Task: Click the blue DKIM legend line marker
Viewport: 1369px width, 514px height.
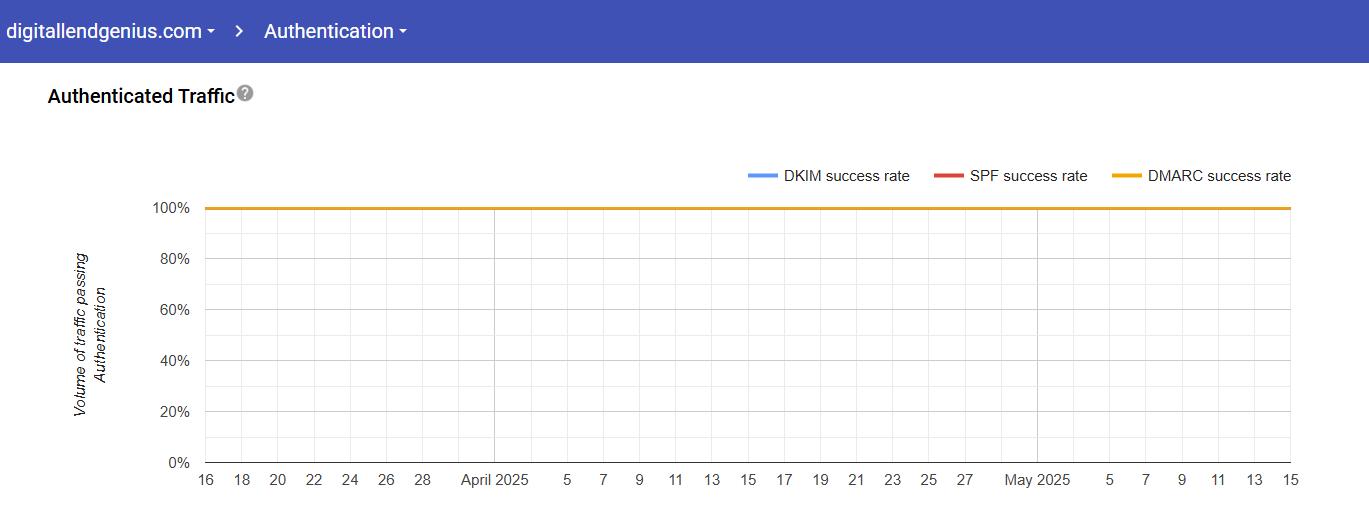Action: coord(762,176)
